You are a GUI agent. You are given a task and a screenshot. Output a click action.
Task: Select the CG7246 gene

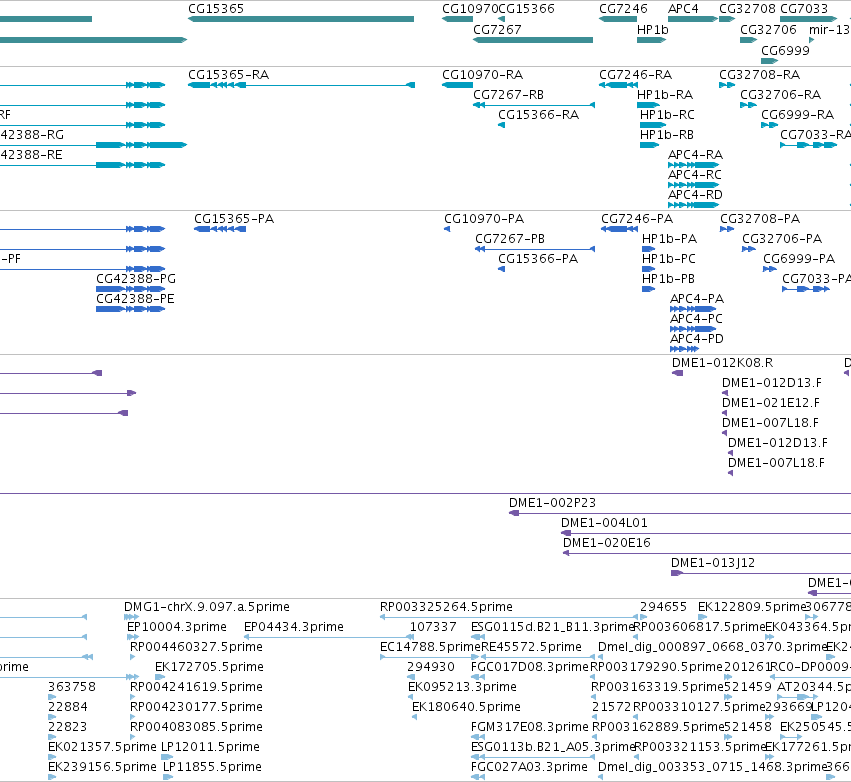click(618, 19)
